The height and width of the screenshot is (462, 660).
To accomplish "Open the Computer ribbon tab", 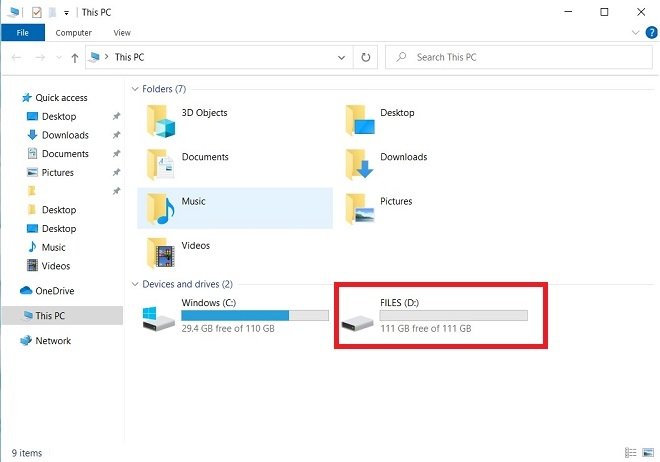I will point(74,33).
